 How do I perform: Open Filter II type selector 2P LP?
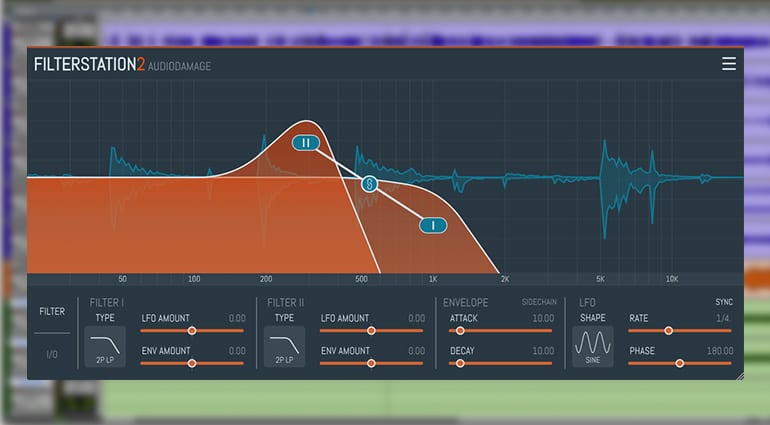coord(284,347)
